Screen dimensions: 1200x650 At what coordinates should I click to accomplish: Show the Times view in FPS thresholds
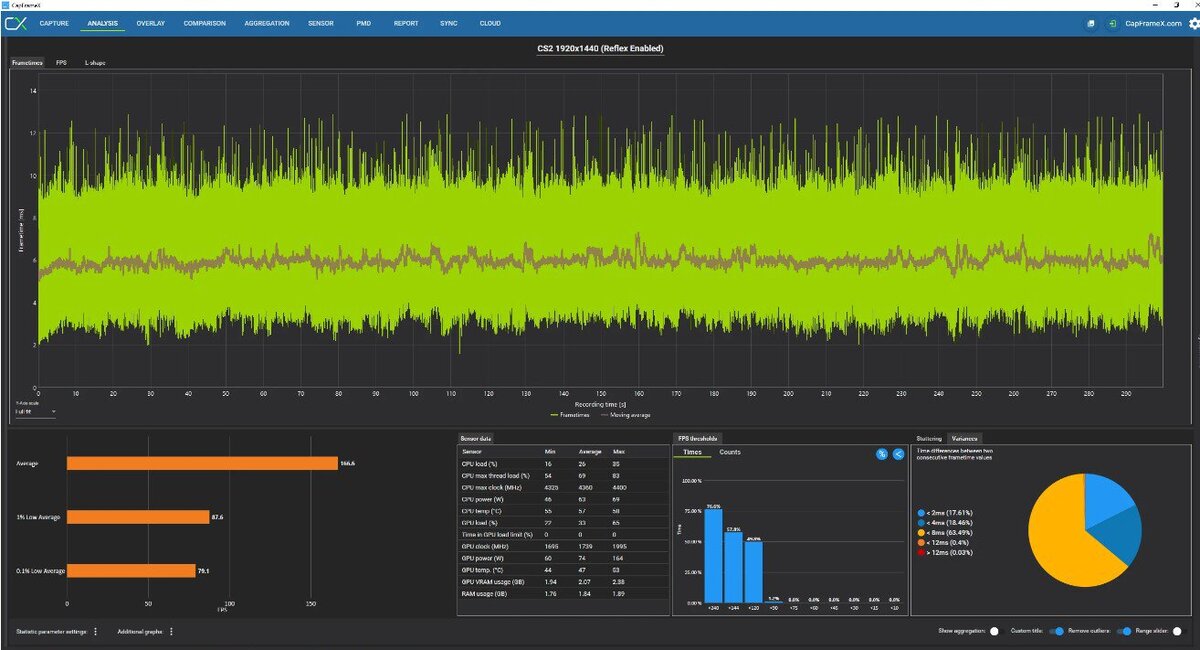[692, 453]
